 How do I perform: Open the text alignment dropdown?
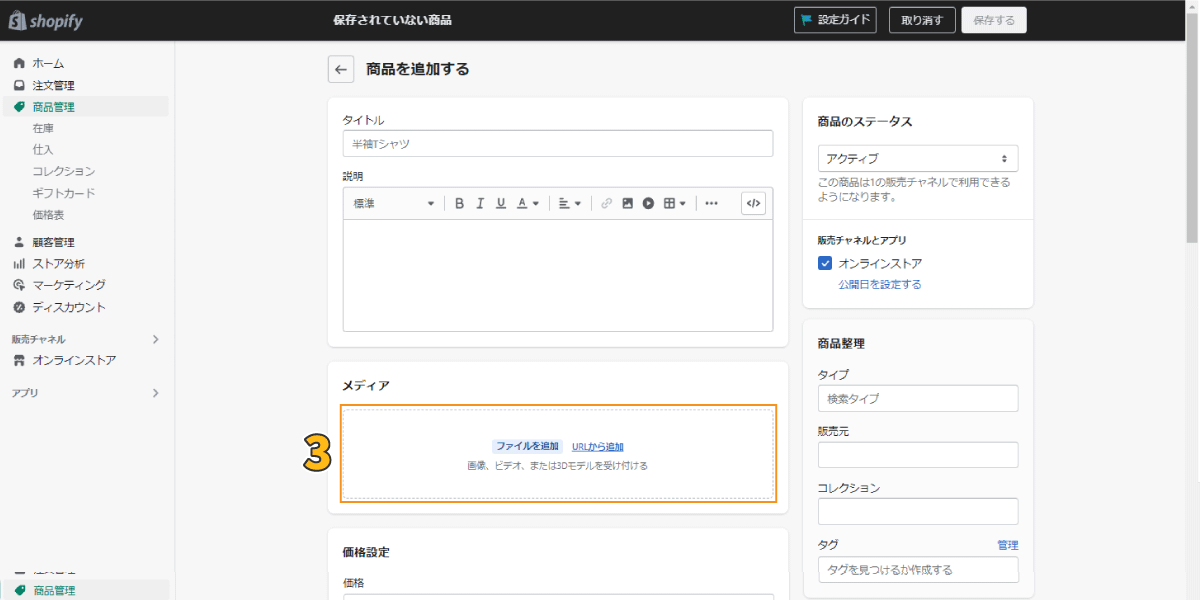[x=569, y=203]
